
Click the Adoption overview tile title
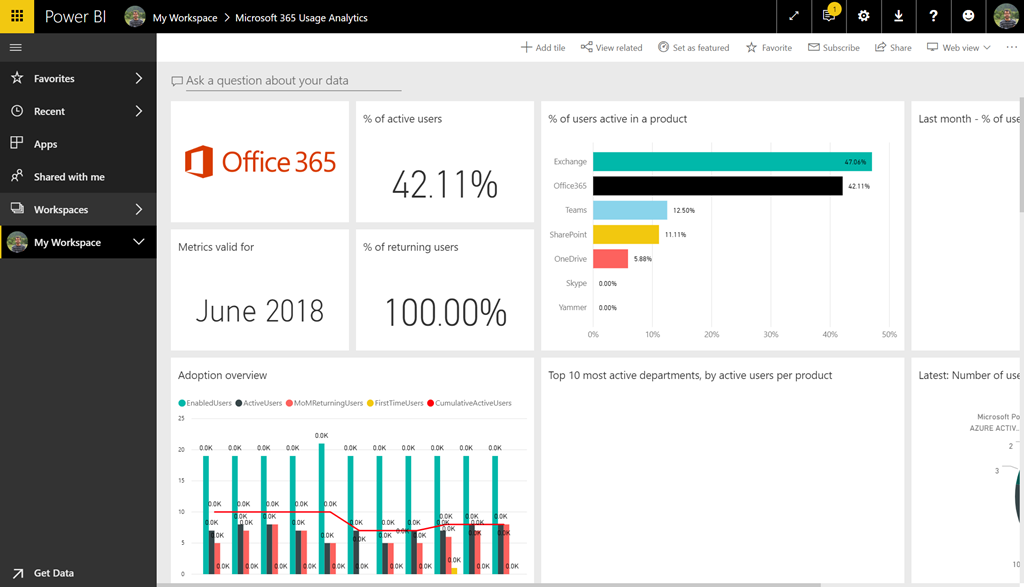(x=222, y=375)
